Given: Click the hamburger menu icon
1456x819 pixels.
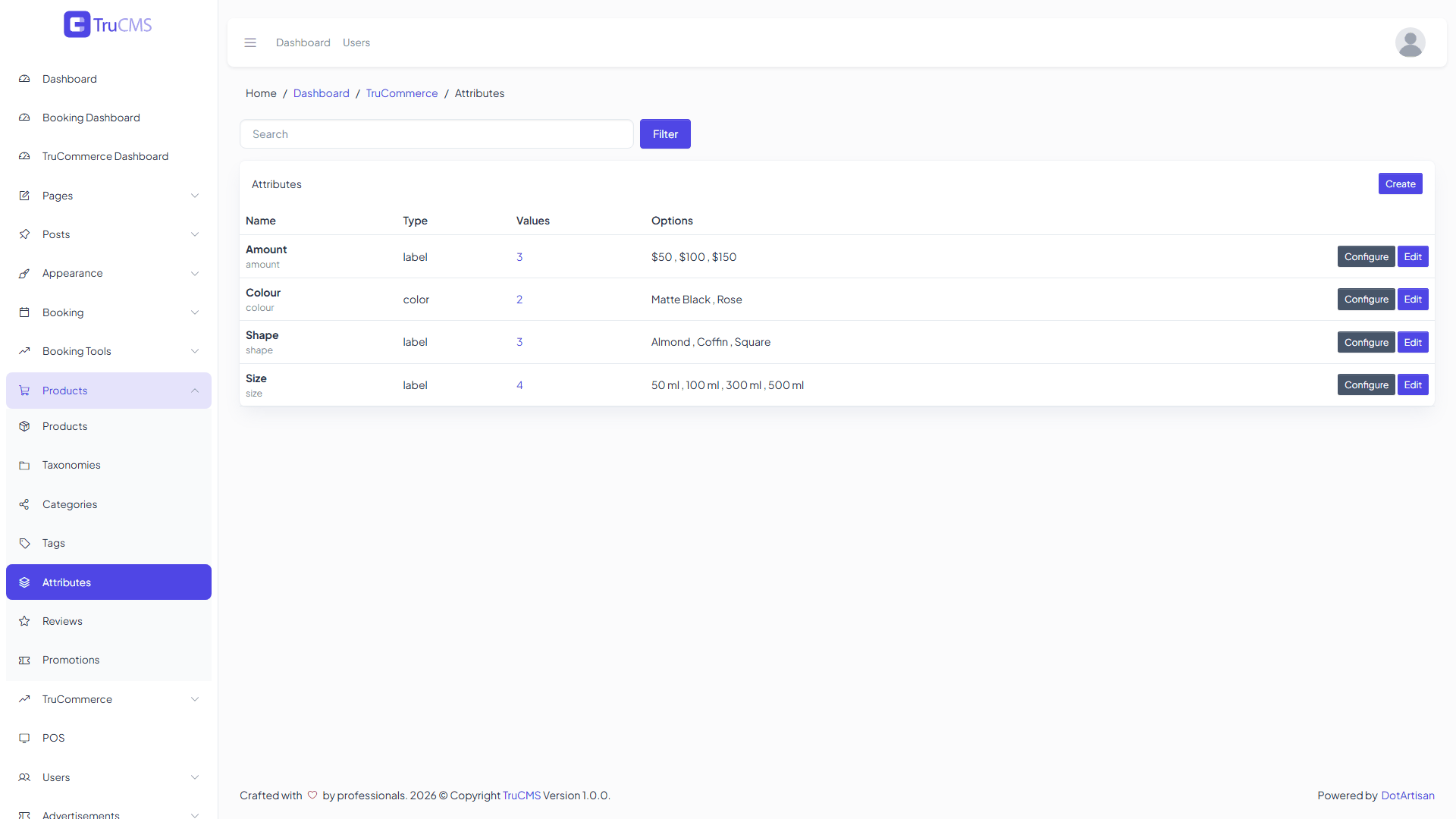Looking at the screenshot, I should point(250,42).
